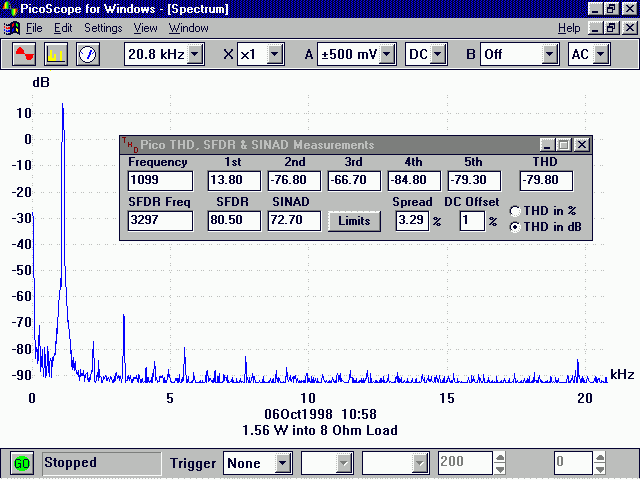The image size is (640, 480).
Task: Click the 4th harmonic field -84.80
Action: tap(414, 181)
